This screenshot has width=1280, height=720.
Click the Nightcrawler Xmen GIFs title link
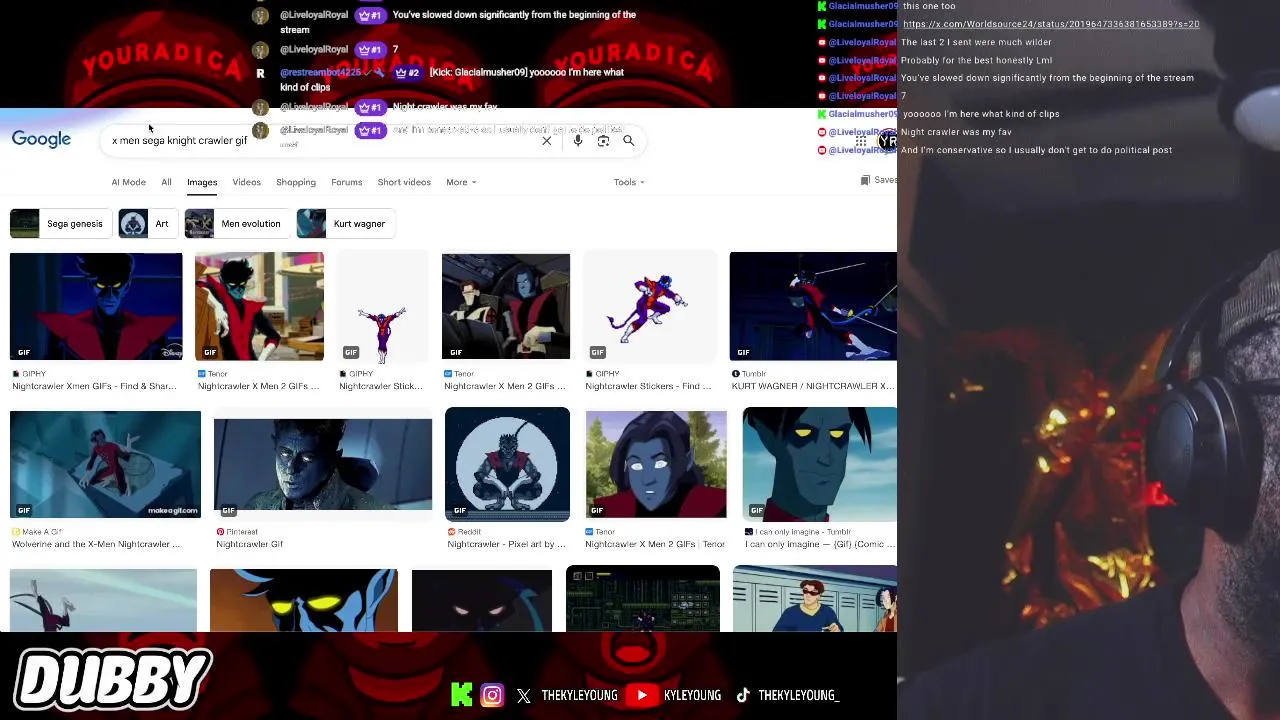(93, 386)
